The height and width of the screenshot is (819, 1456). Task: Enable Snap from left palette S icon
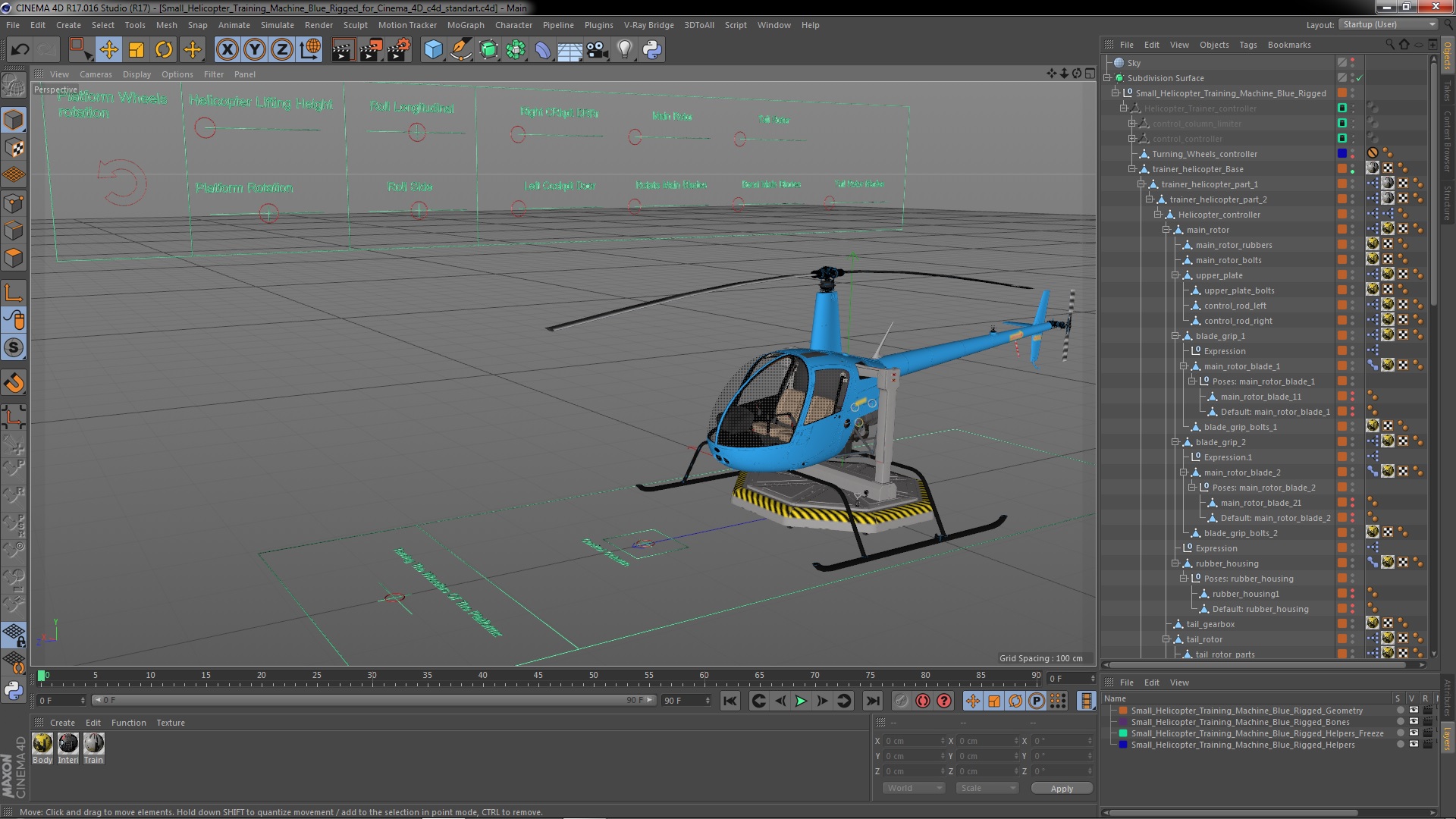[x=14, y=348]
